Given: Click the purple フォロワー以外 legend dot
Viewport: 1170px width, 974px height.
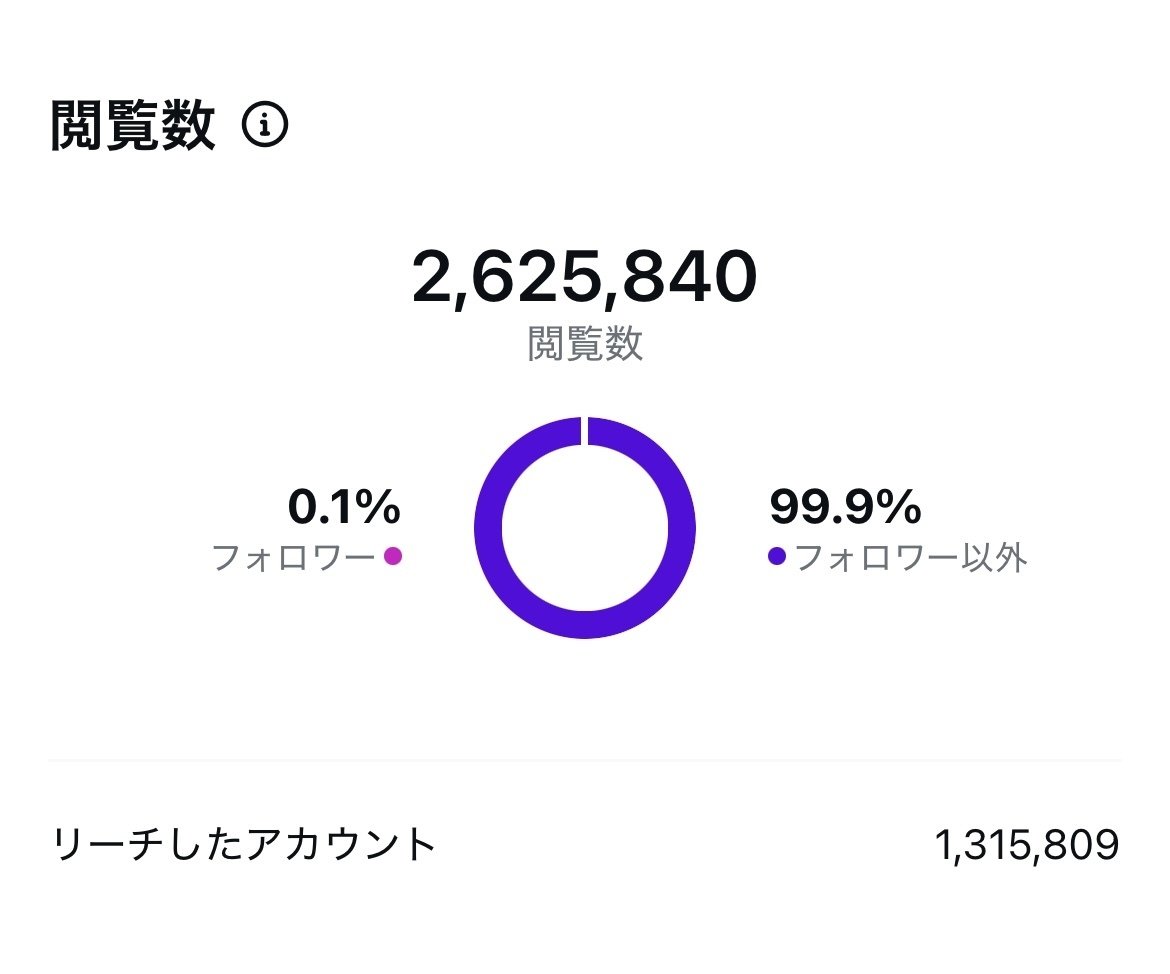Looking at the screenshot, I should [777, 556].
